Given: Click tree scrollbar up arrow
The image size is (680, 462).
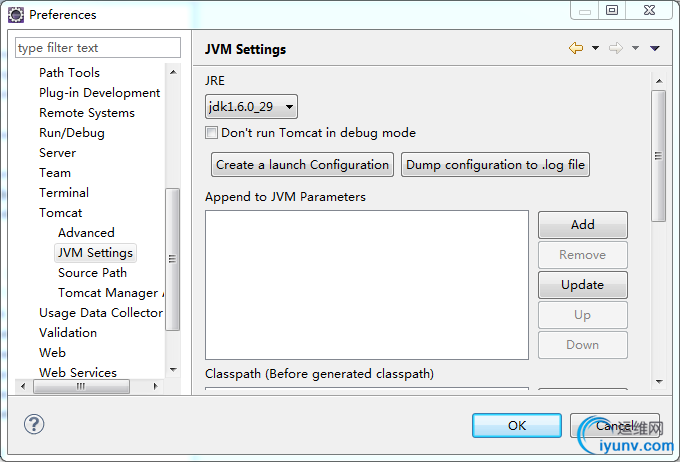Looking at the screenshot, I should coord(173,72).
